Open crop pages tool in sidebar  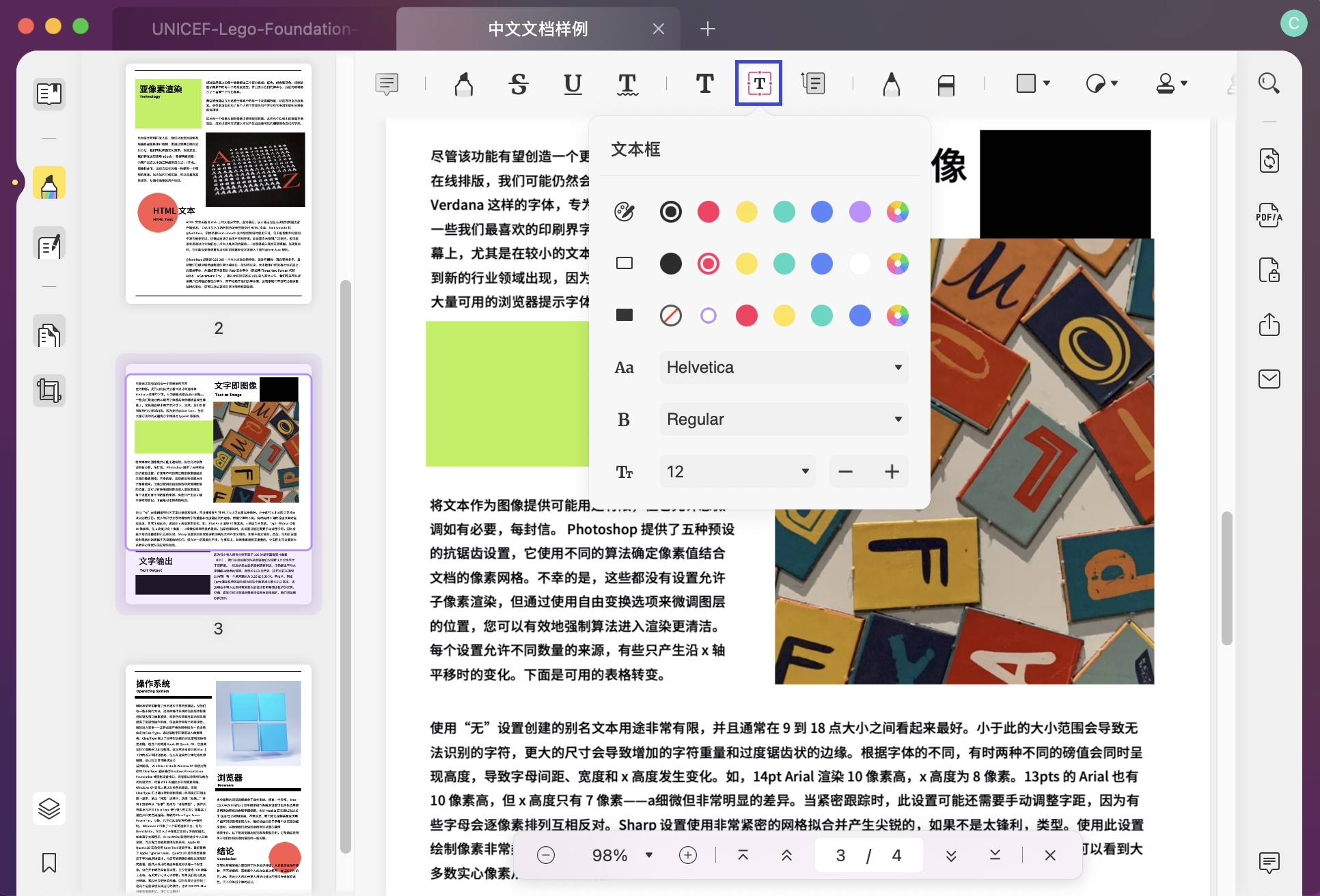click(49, 391)
